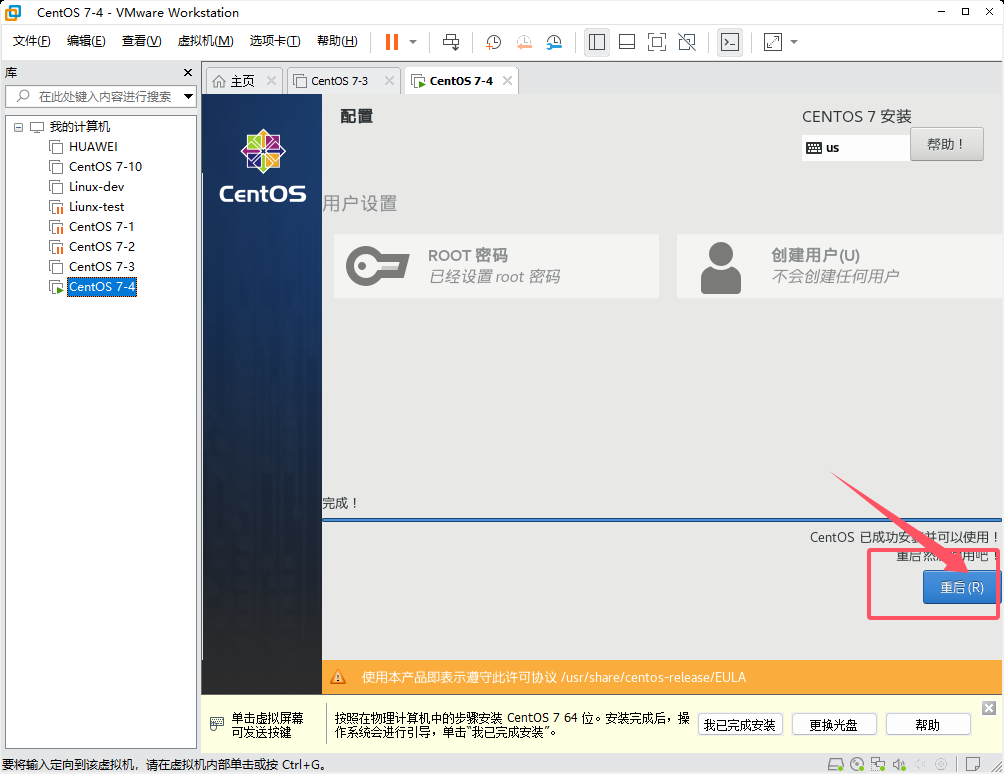Open the ROOT 密码 setting
The width and height of the screenshot is (1004, 774).
(496, 266)
